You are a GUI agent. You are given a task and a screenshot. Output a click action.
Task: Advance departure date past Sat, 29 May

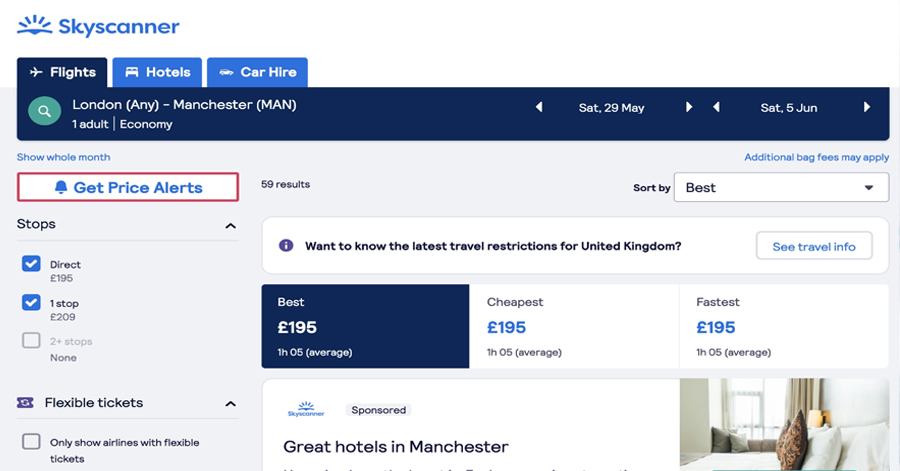pyautogui.click(x=689, y=107)
